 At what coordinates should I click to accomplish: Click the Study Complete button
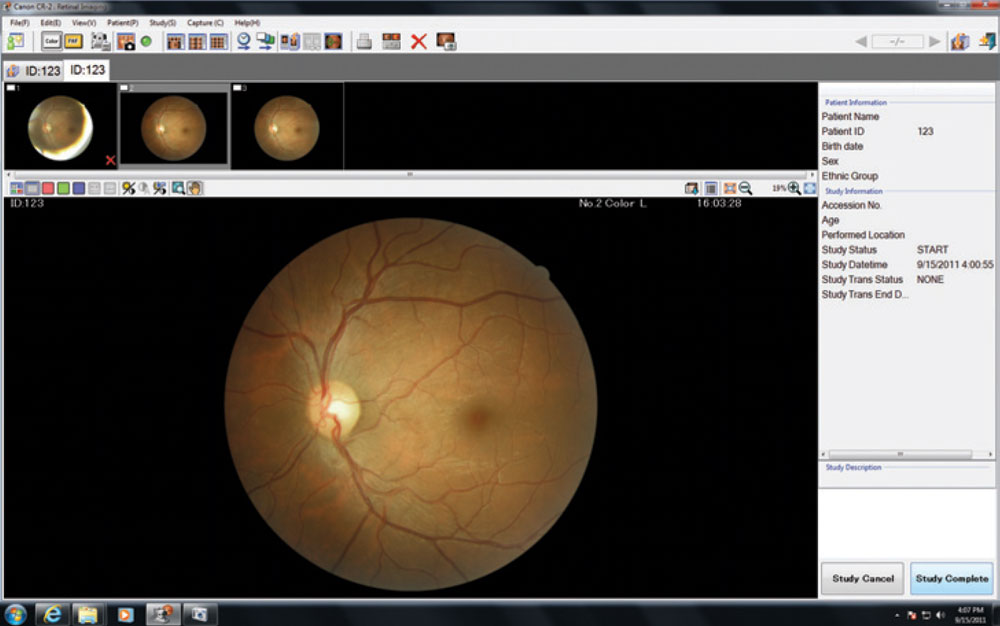coord(952,578)
